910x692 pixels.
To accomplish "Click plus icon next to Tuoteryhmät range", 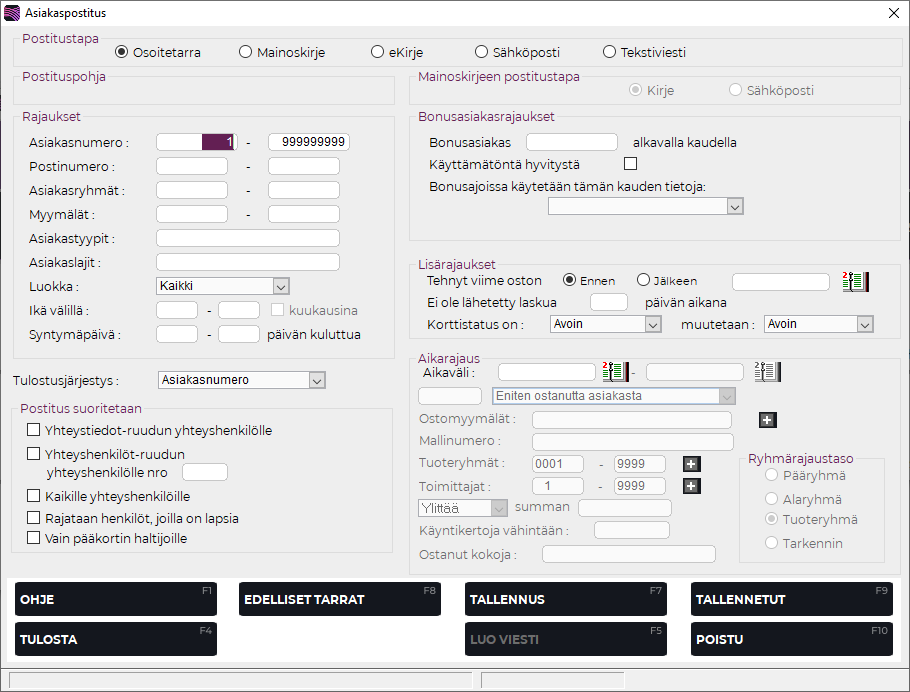I will coord(690,464).
